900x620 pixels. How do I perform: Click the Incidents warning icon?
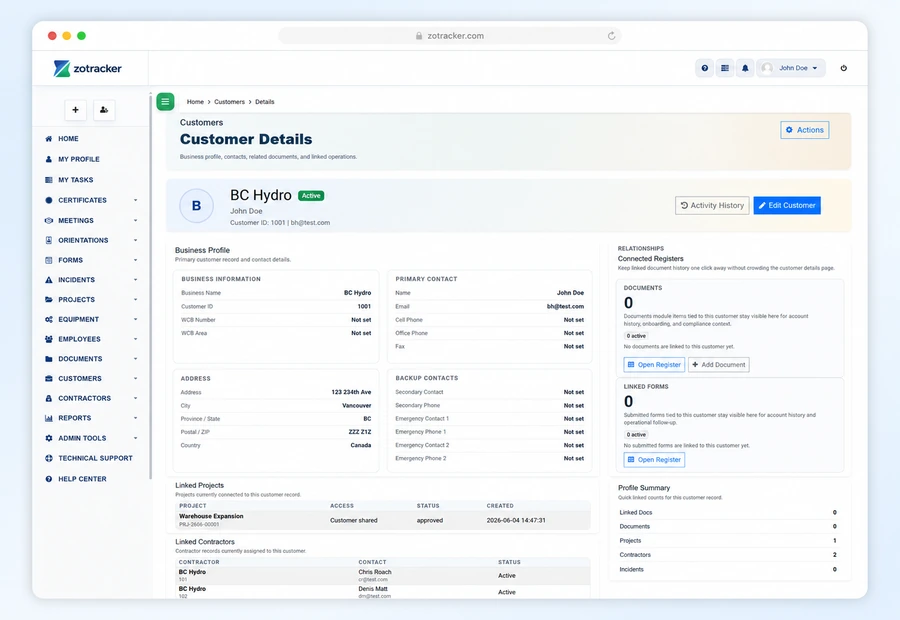[49, 280]
